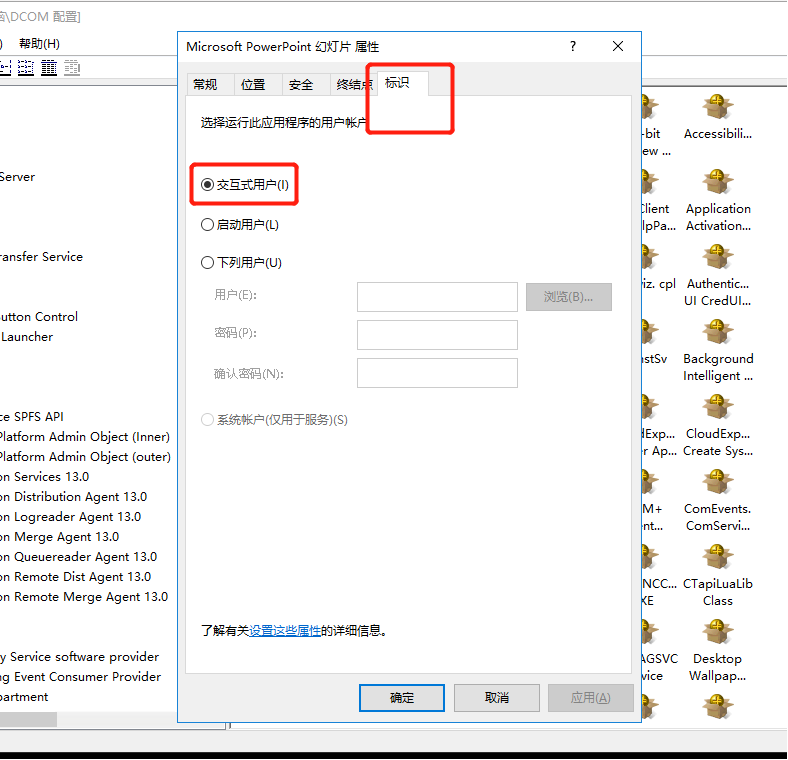Select the package icon labeled Exp... Ap...
Viewport: 788px width, 760px height.
click(x=649, y=406)
